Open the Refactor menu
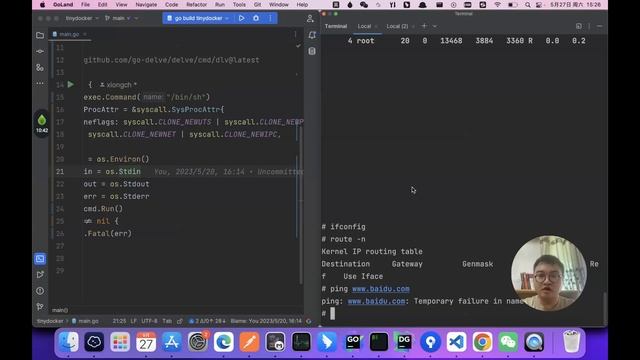The image size is (640, 360). (196, 4)
